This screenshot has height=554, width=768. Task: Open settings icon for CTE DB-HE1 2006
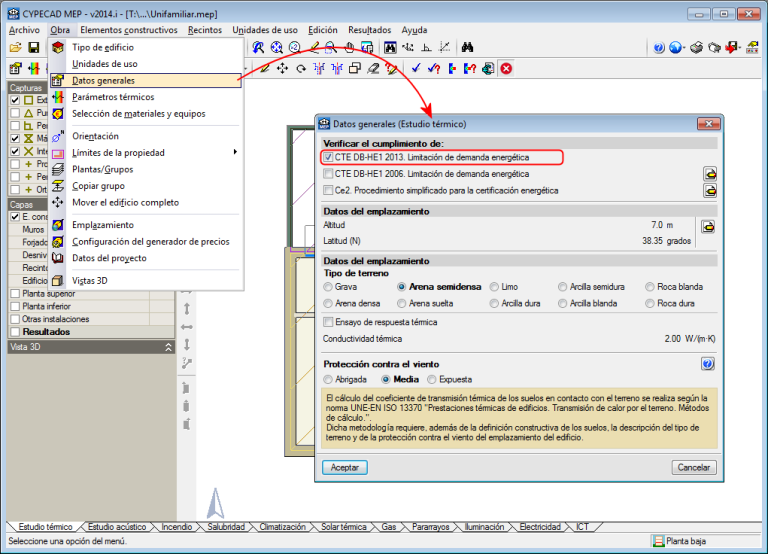709,173
